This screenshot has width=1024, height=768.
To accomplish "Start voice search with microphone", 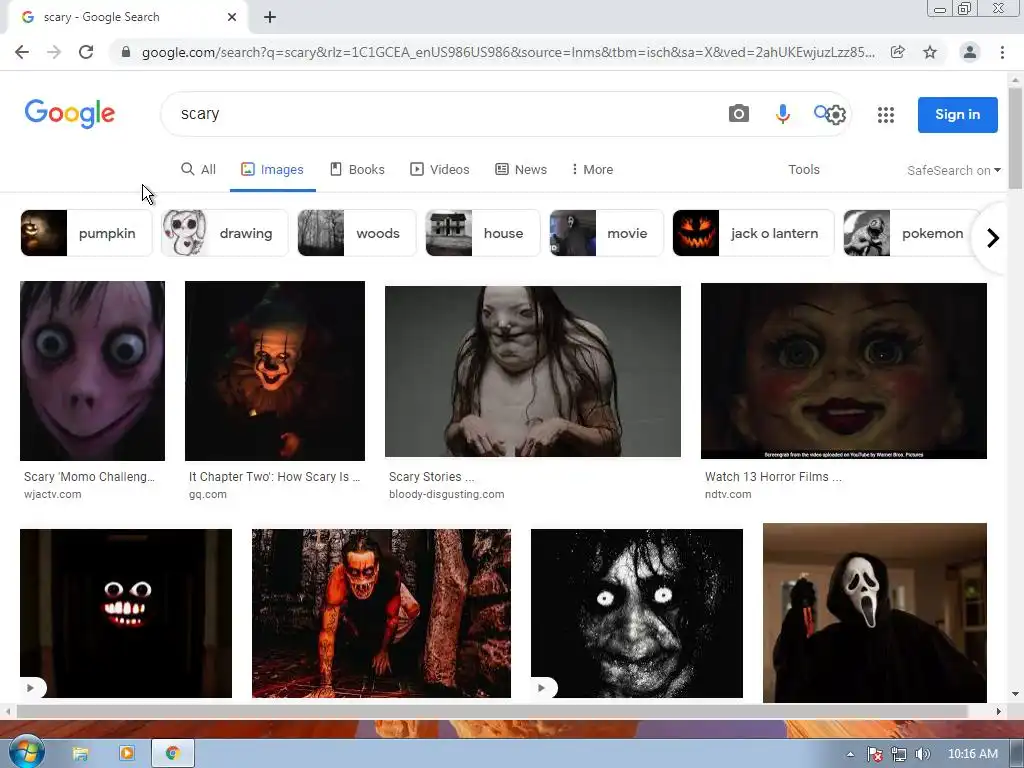I will point(782,114).
